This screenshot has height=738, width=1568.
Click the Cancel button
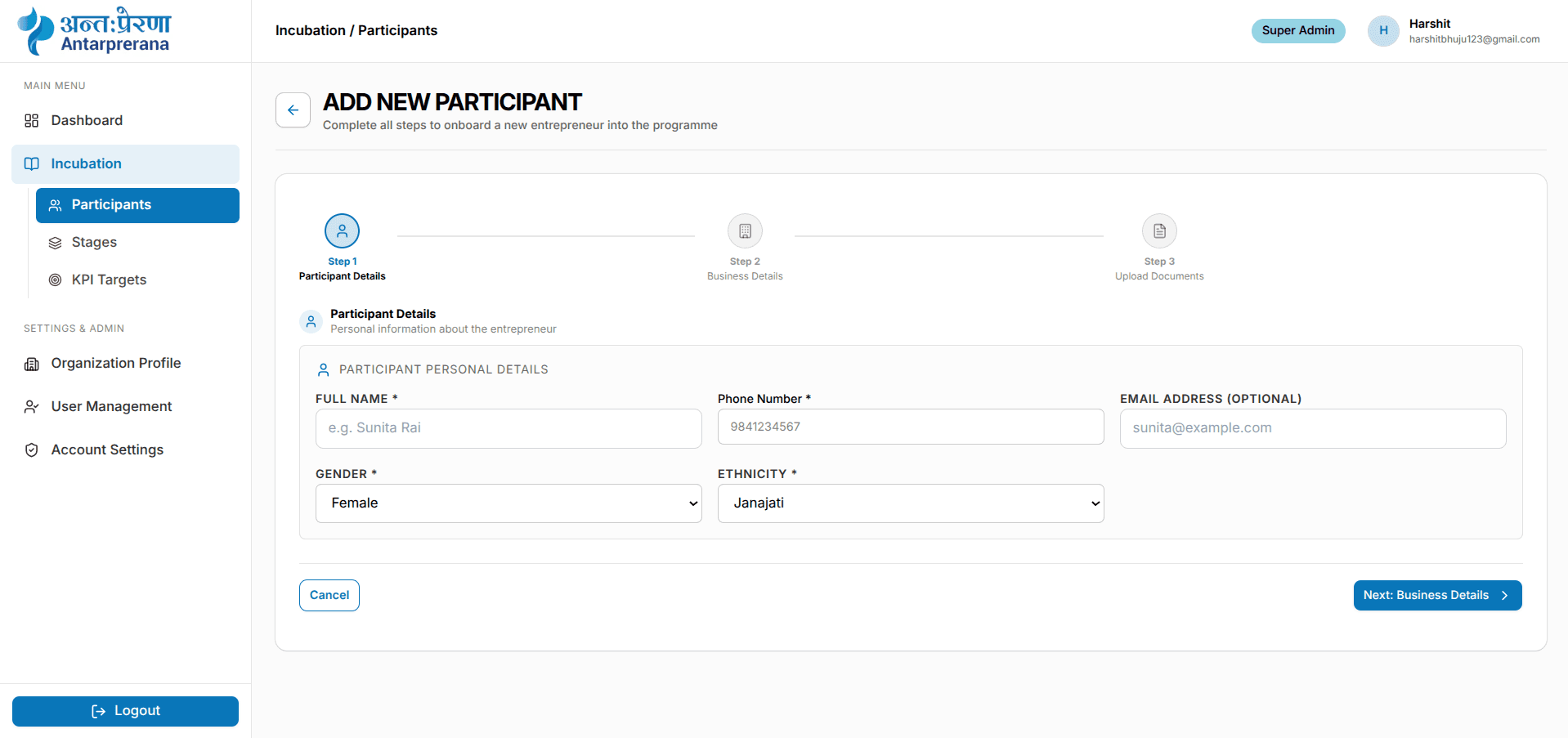click(329, 596)
